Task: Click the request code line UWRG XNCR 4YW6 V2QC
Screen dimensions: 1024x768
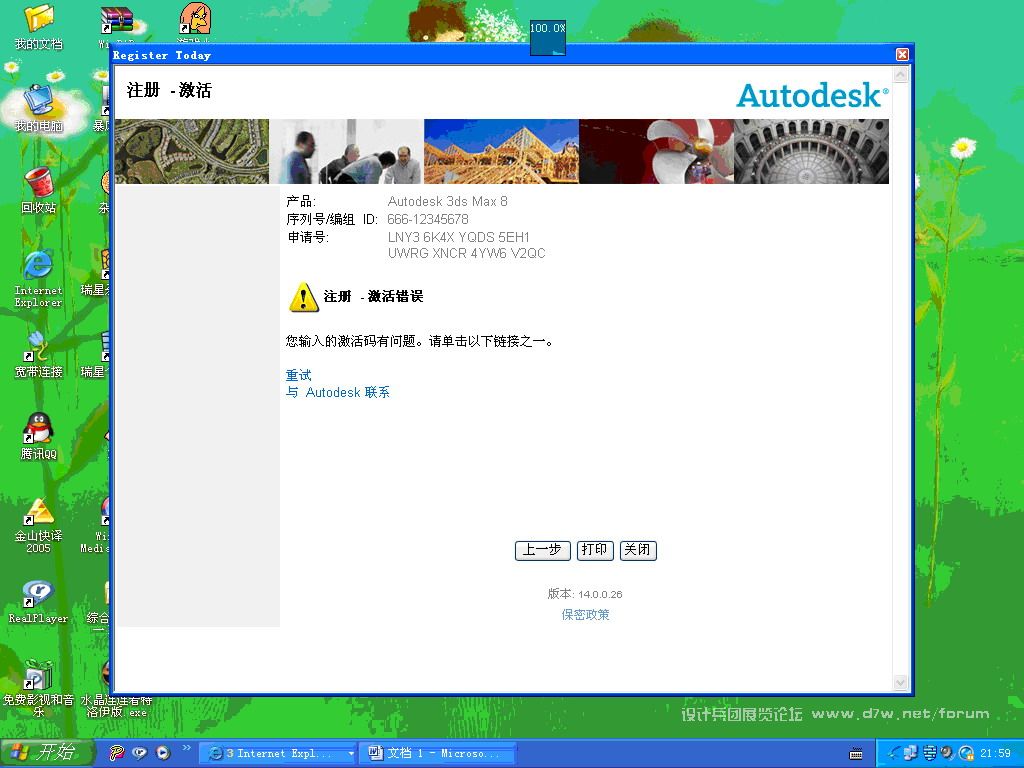Action: tap(466, 253)
